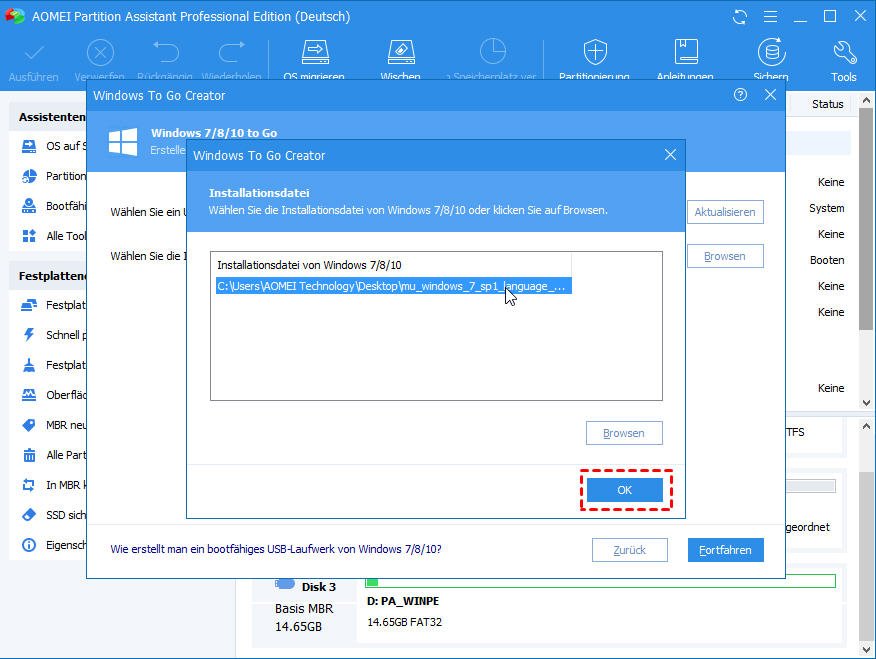876x659 pixels.
Task: Click the Alle Partitionen löschen trash icon
Action: coord(28,455)
